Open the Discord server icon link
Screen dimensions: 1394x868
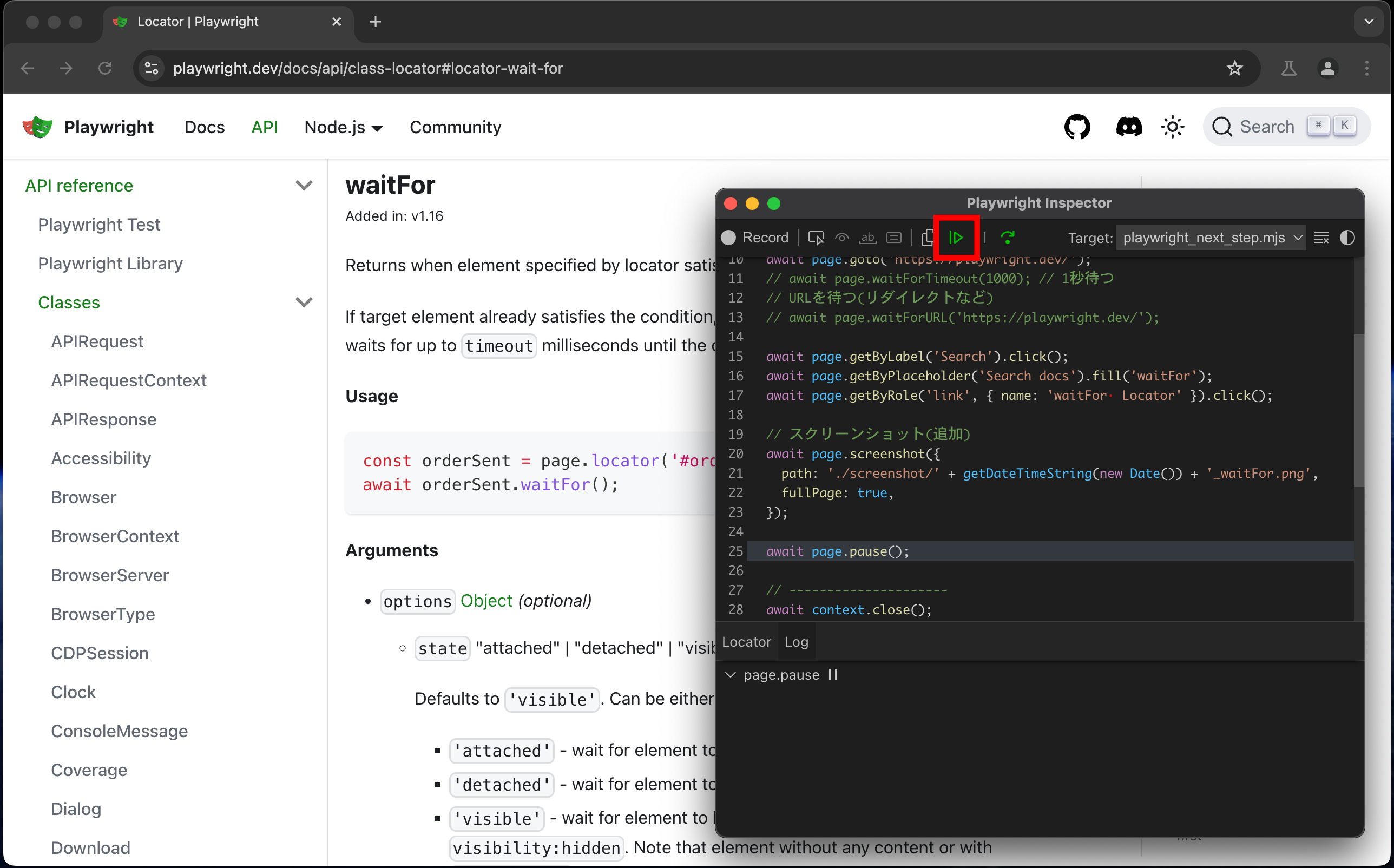click(1128, 127)
